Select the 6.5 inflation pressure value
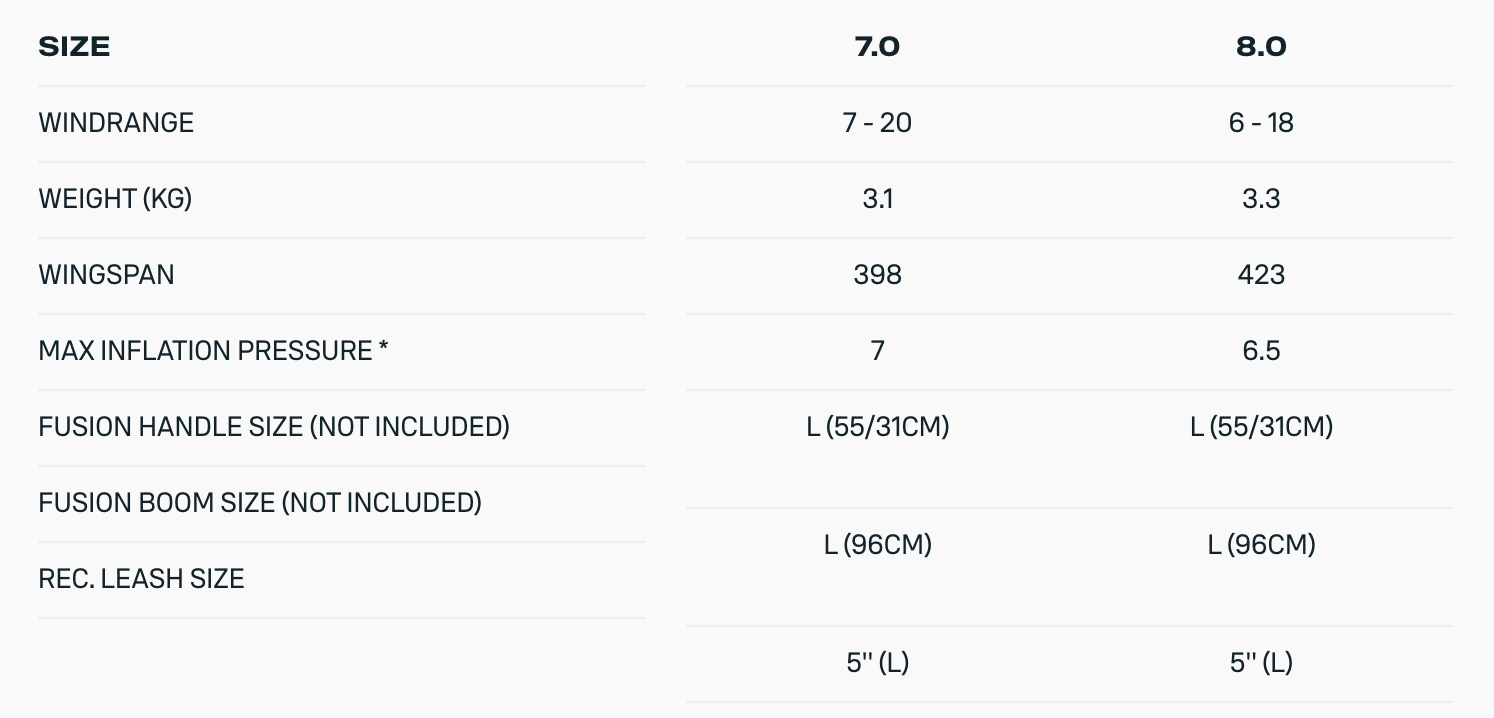The image size is (1494, 718). [x=1261, y=351]
